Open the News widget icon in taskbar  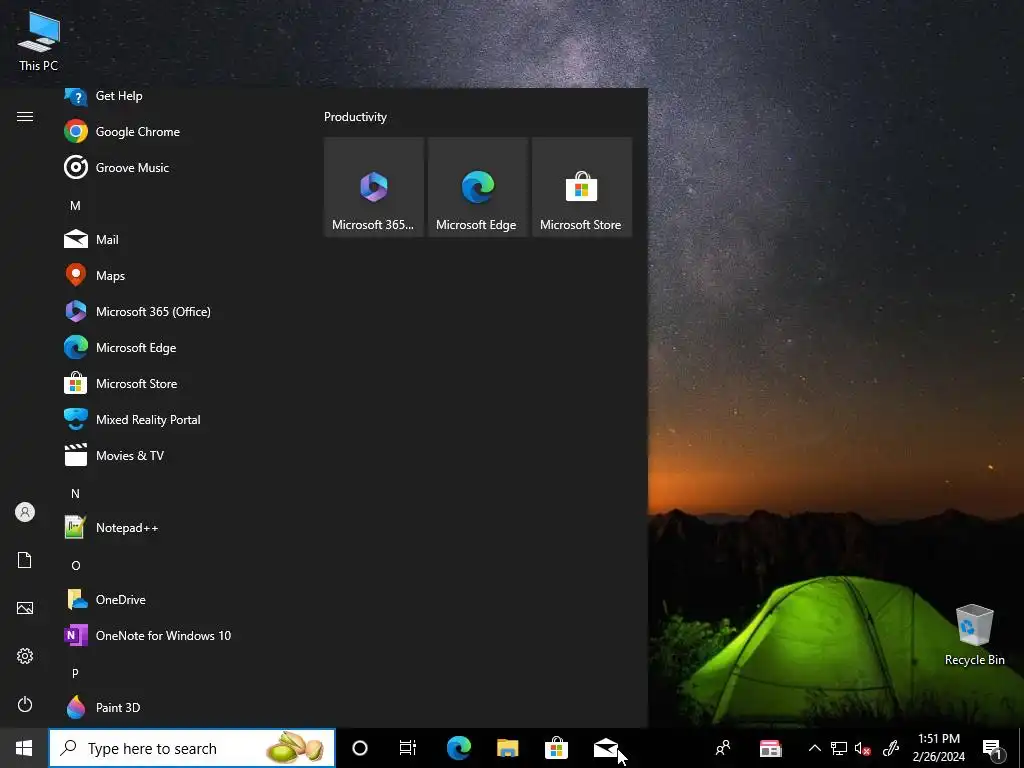tap(771, 748)
